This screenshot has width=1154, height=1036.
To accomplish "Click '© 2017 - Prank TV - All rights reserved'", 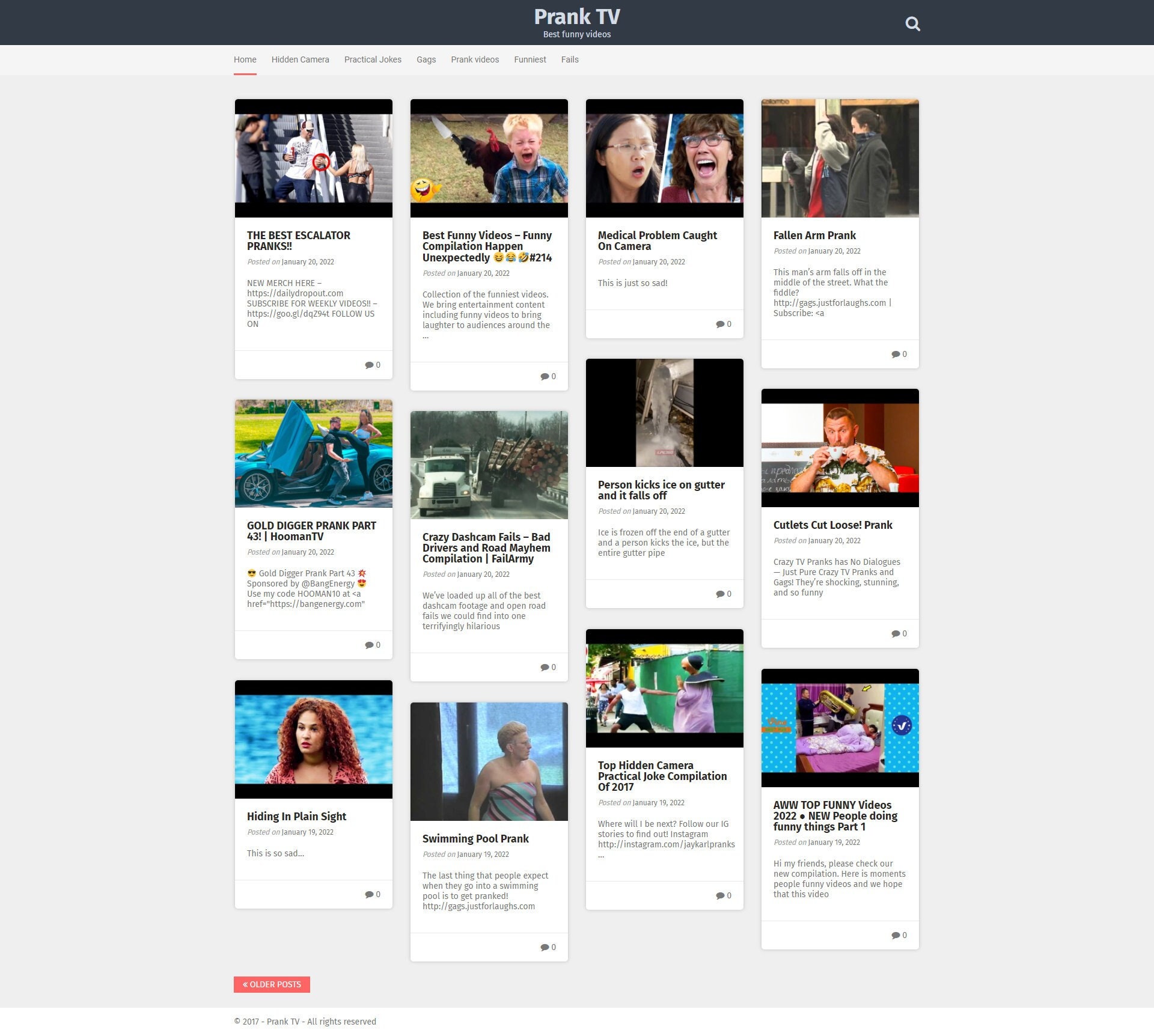I will pyautogui.click(x=305, y=1022).
